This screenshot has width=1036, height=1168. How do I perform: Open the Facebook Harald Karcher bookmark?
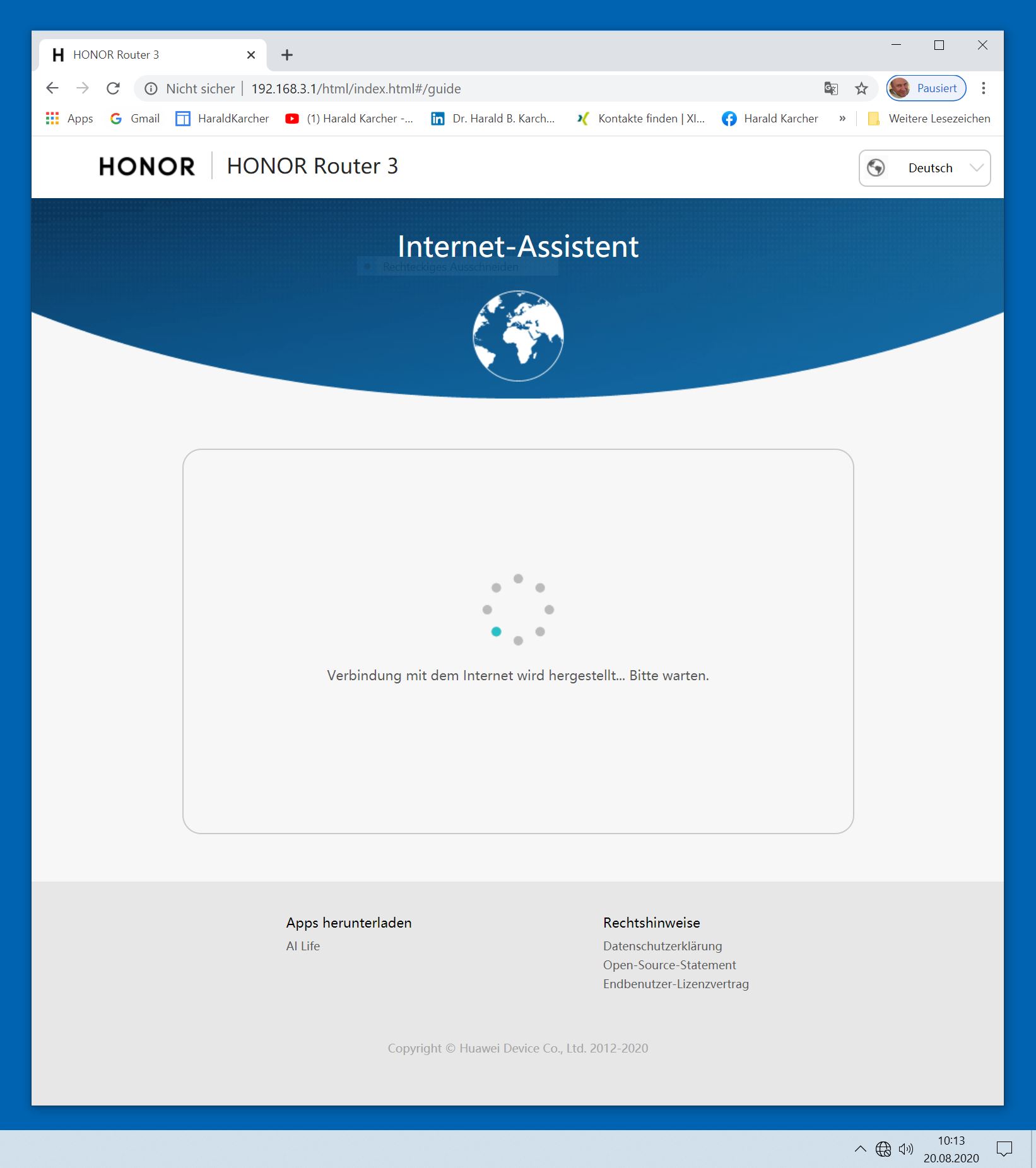coord(770,119)
